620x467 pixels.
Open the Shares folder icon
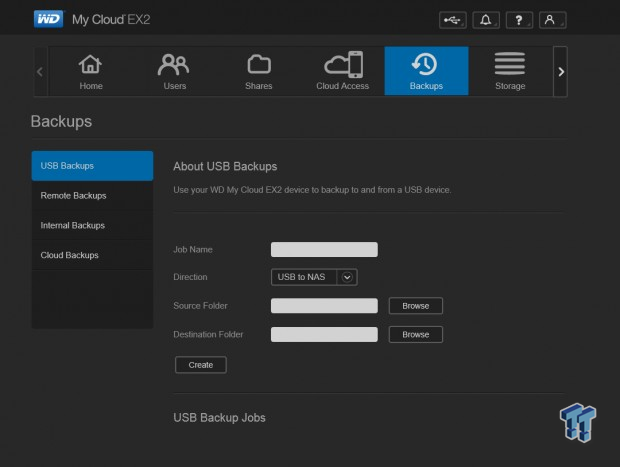(x=259, y=71)
